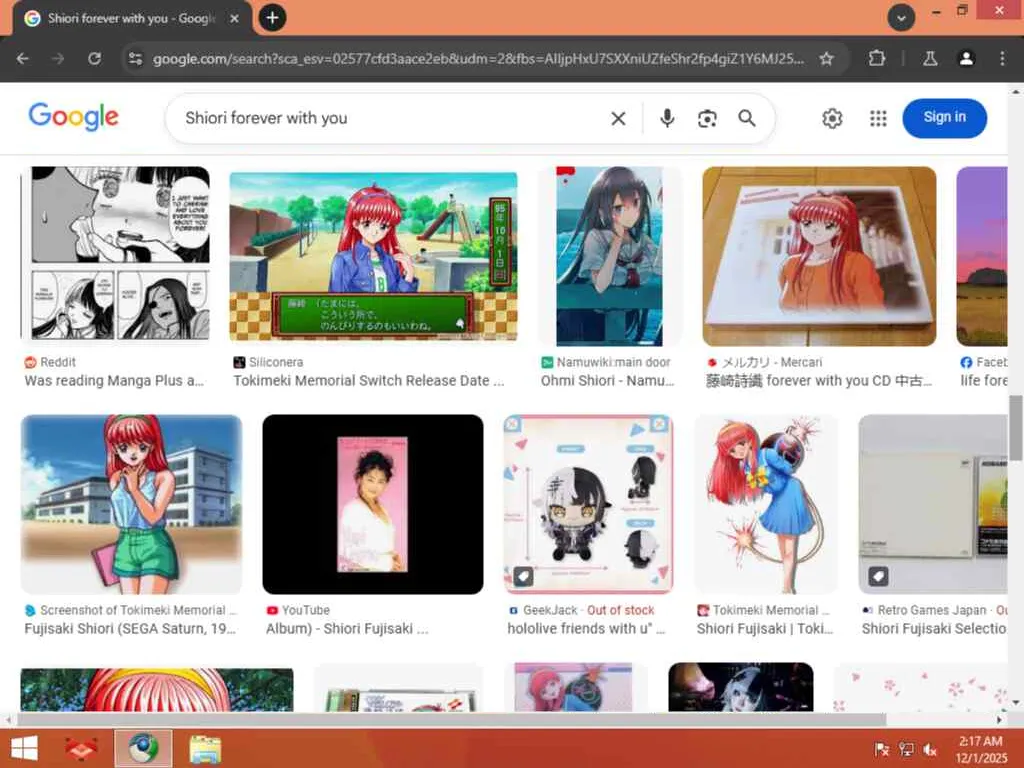Bookmark this page with the star icon
Screen dimensions: 1024x768
click(x=826, y=59)
